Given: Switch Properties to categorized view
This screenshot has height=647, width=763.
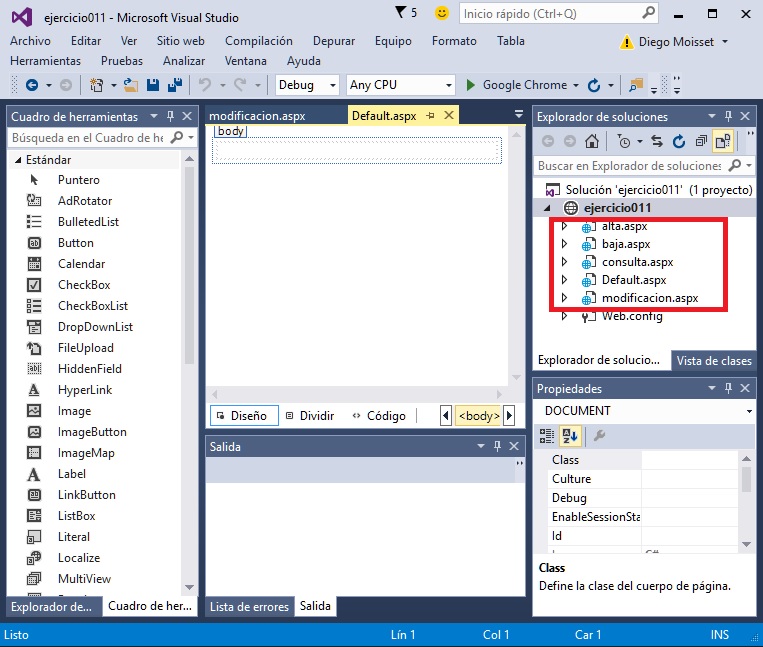Looking at the screenshot, I should pos(547,436).
